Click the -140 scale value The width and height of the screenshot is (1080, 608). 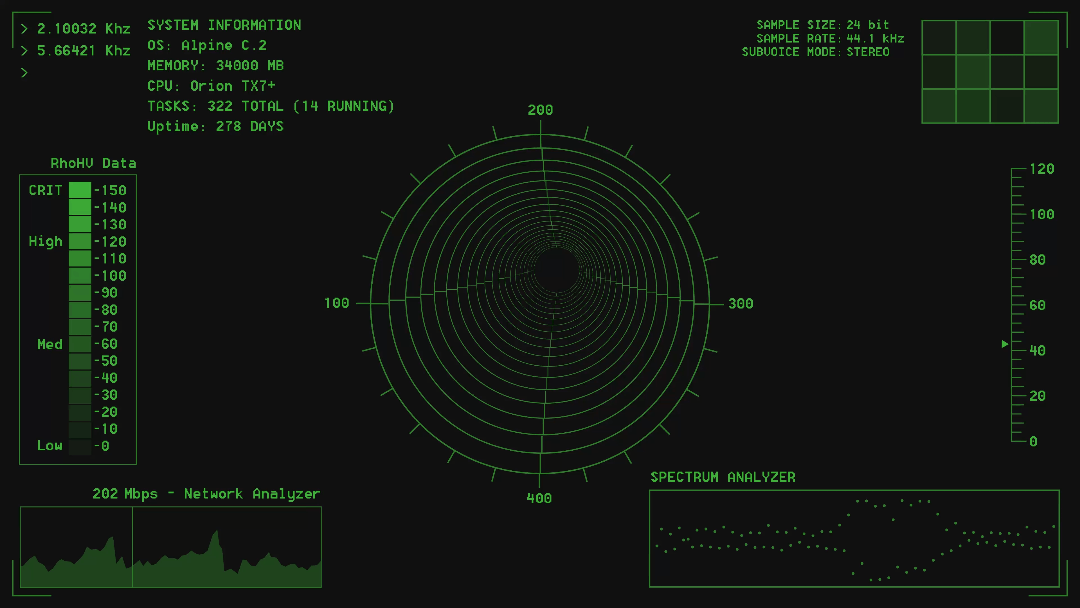[110, 208]
